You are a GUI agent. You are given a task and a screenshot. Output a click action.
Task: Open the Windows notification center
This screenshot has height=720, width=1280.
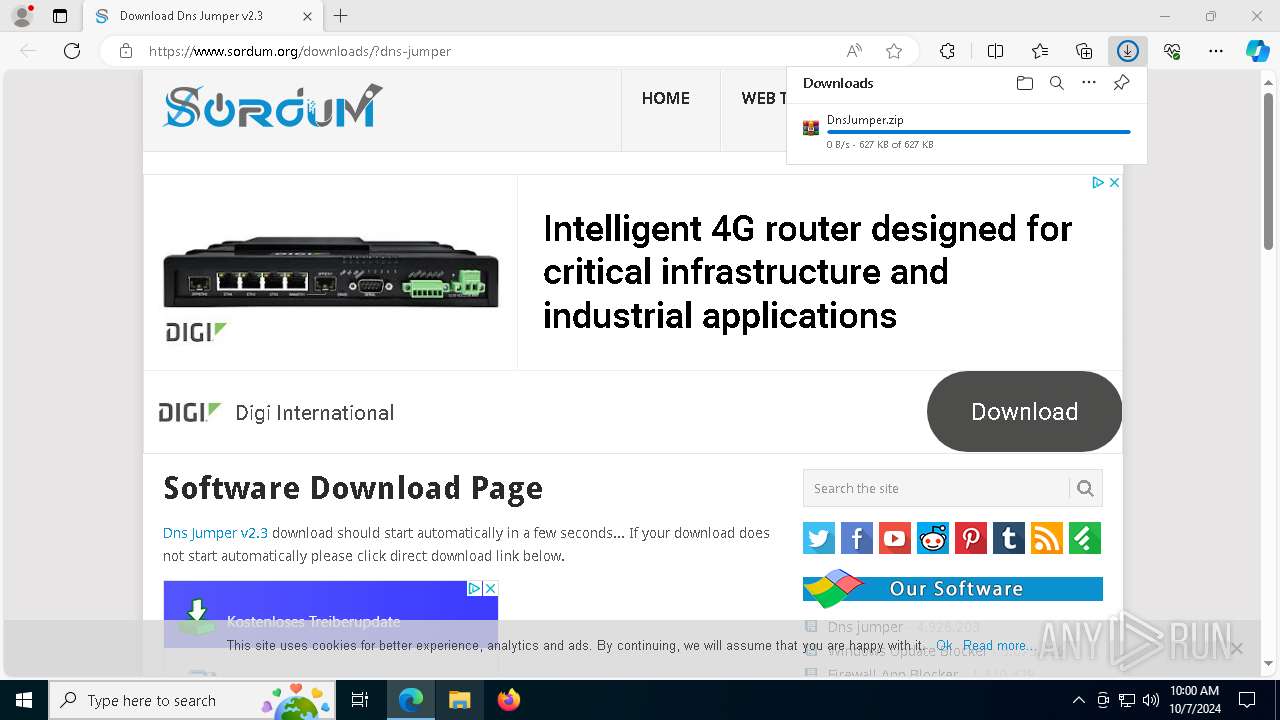[x=1247, y=700]
